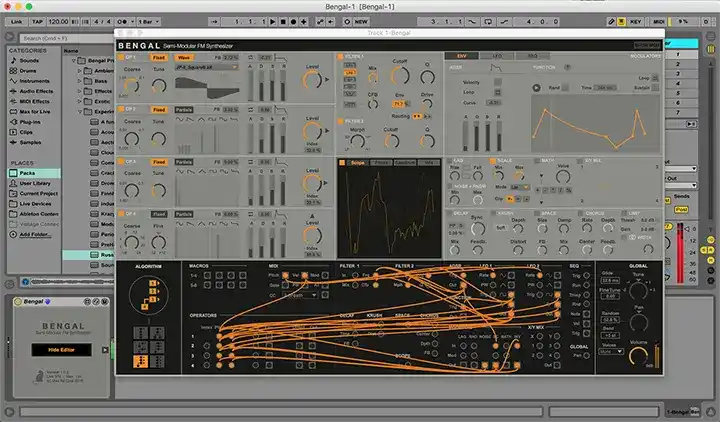Viewport: 720px width, 422px height.
Task: Switch to the ENV modulator tab
Action: click(x=461, y=56)
